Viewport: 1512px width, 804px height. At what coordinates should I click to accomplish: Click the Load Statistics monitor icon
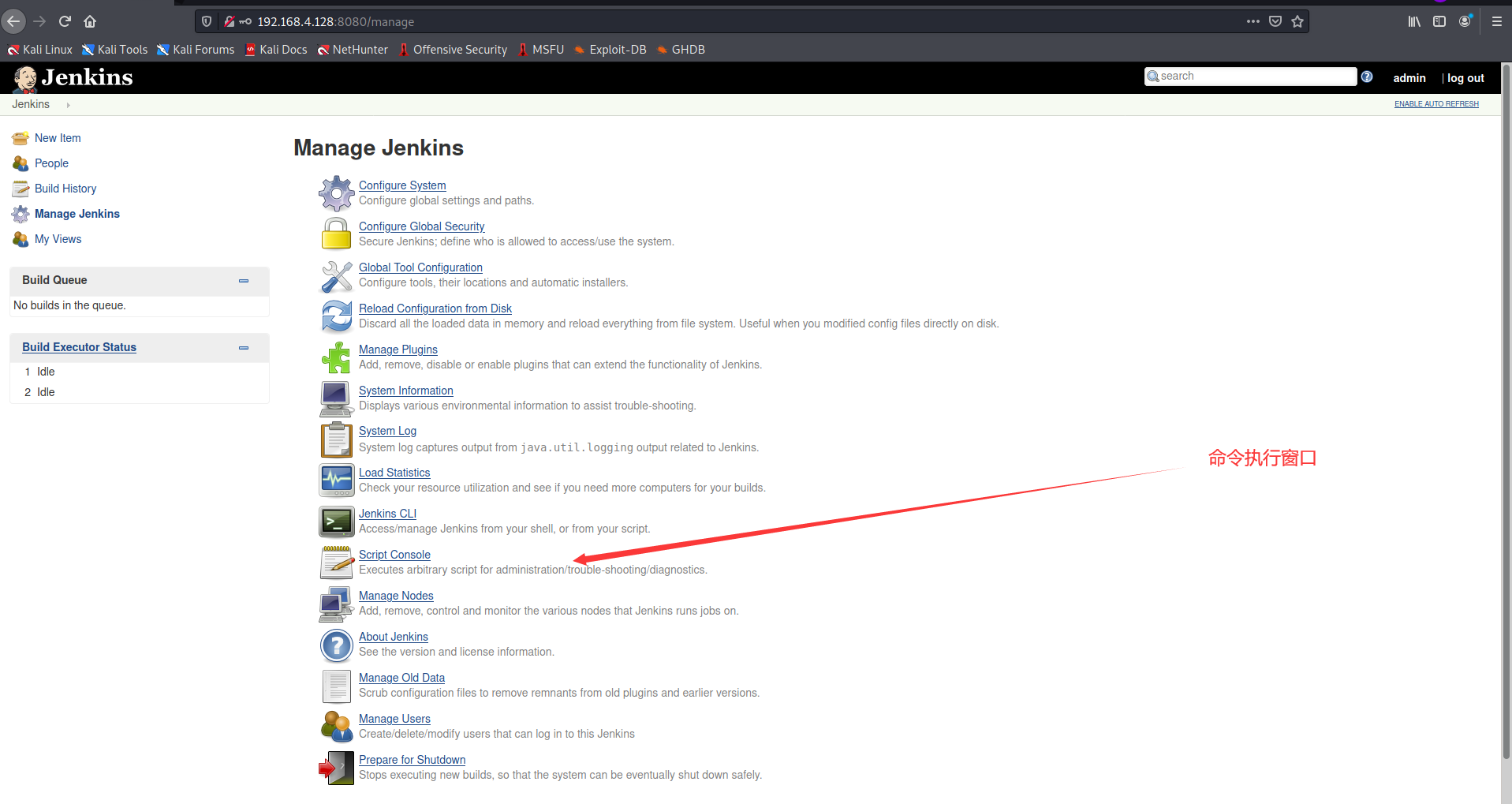(x=337, y=480)
